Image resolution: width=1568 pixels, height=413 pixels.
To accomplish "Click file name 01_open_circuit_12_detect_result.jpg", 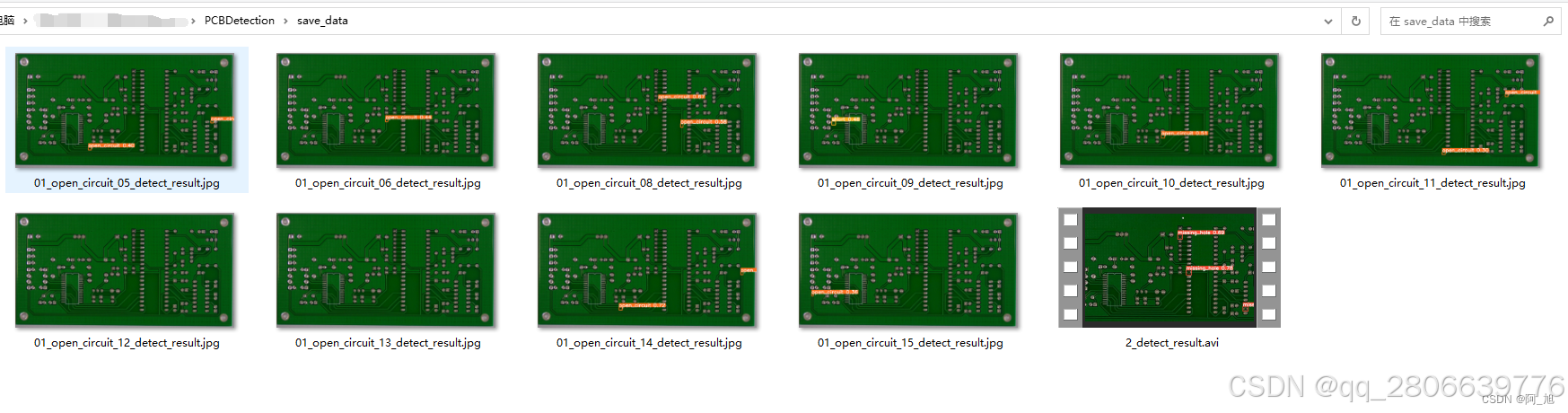I will (x=127, y=343).
